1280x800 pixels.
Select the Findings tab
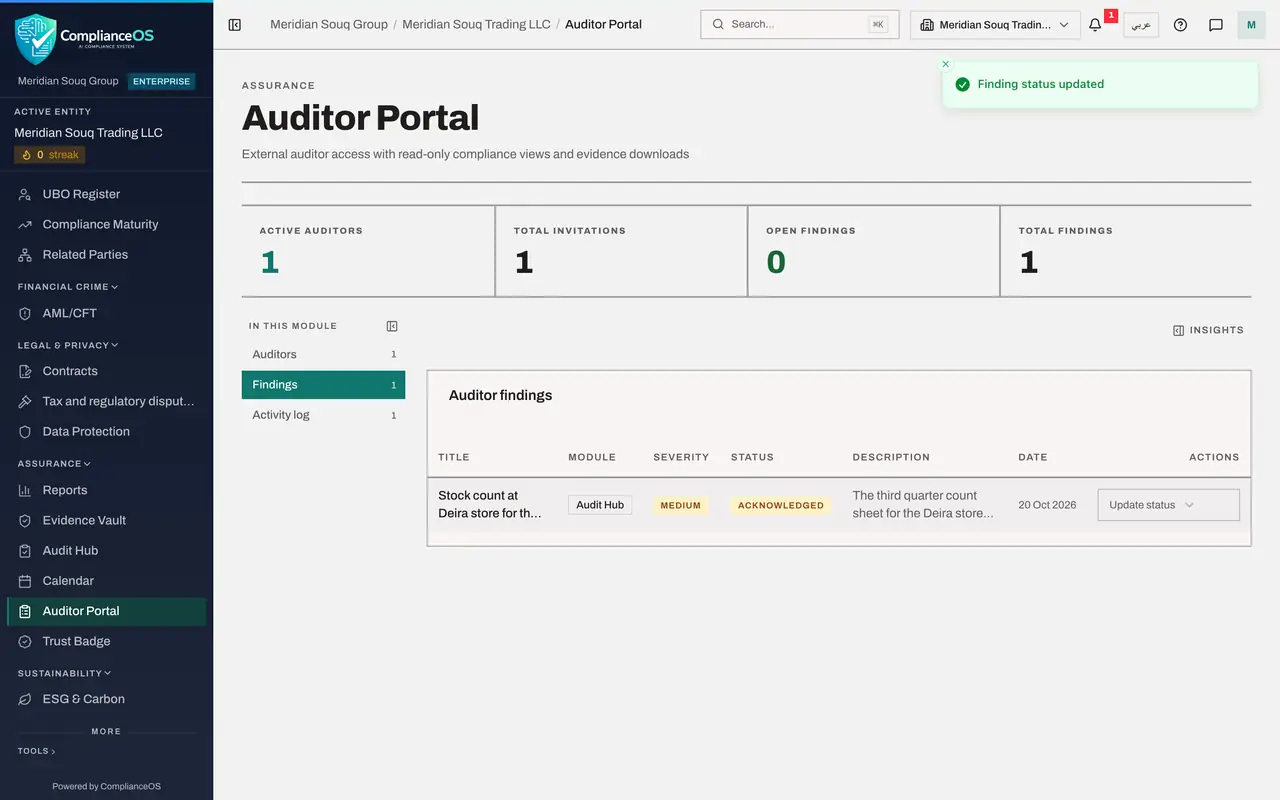pos(323,384)
